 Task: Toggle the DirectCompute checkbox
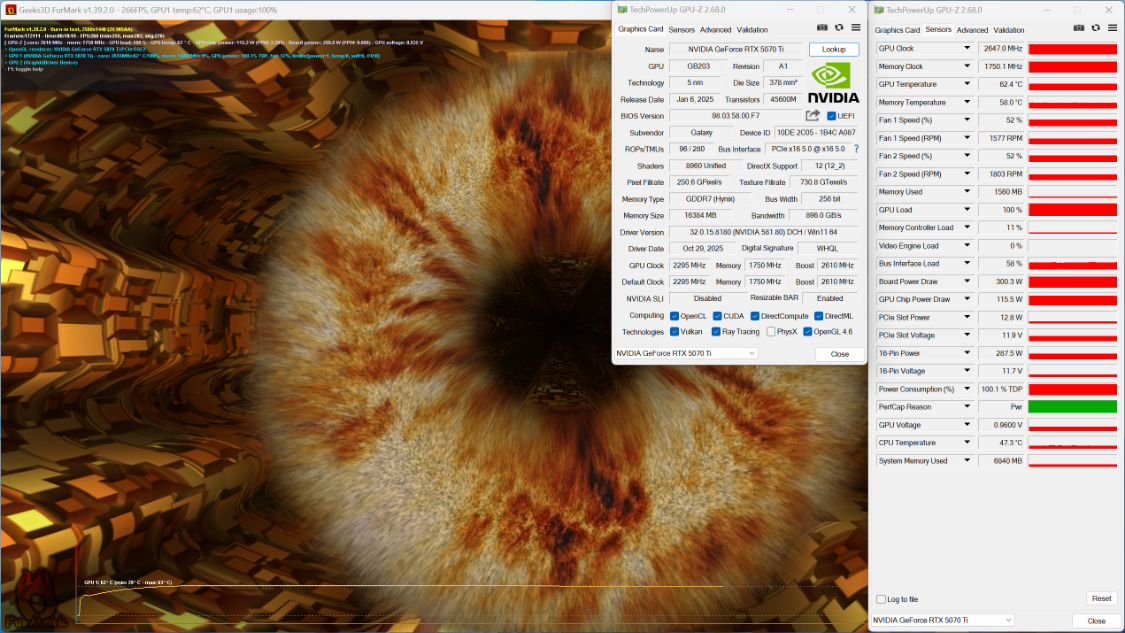click(x=755, y=316)
